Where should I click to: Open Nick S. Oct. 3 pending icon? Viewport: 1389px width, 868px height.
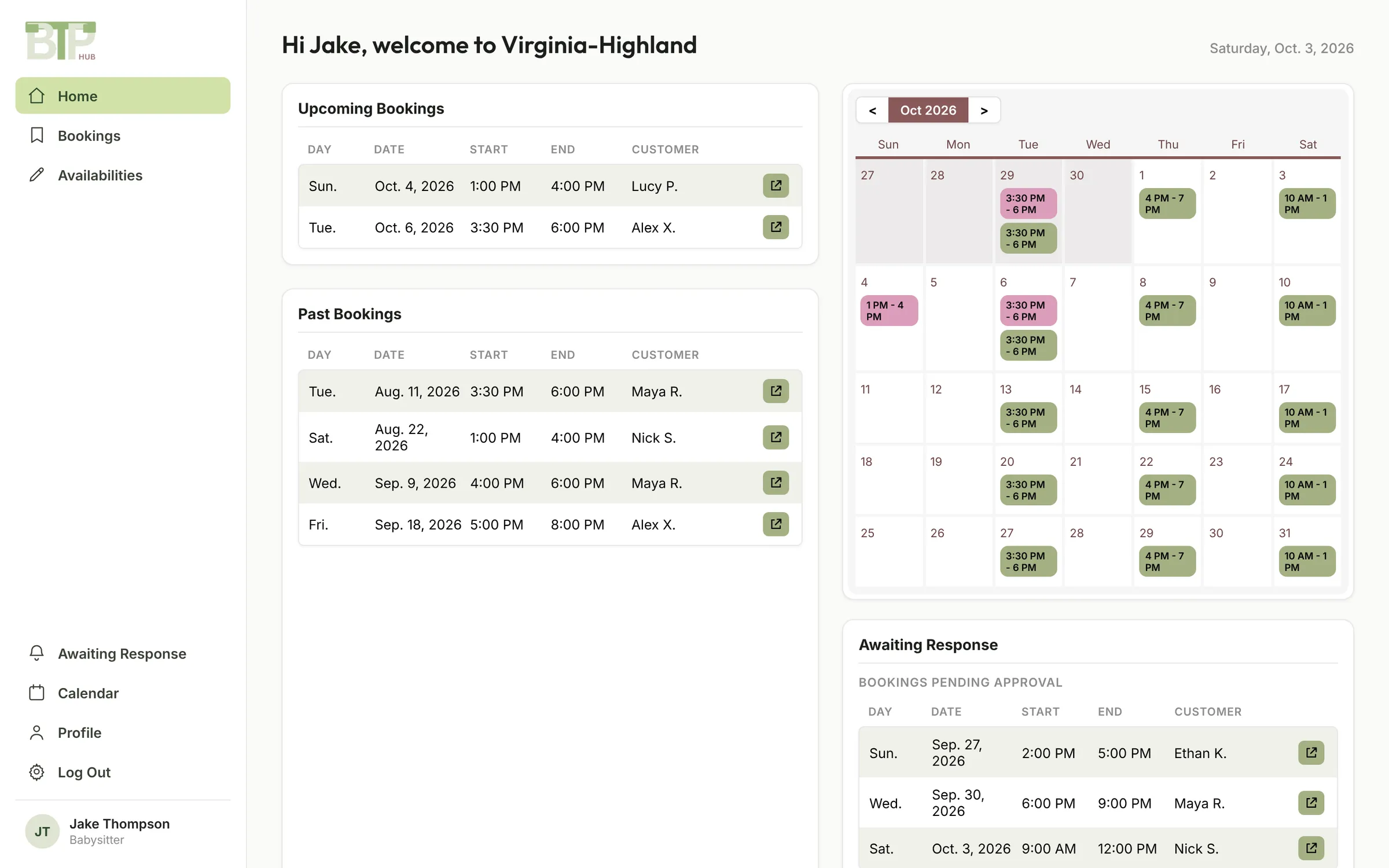point(1311,848)
